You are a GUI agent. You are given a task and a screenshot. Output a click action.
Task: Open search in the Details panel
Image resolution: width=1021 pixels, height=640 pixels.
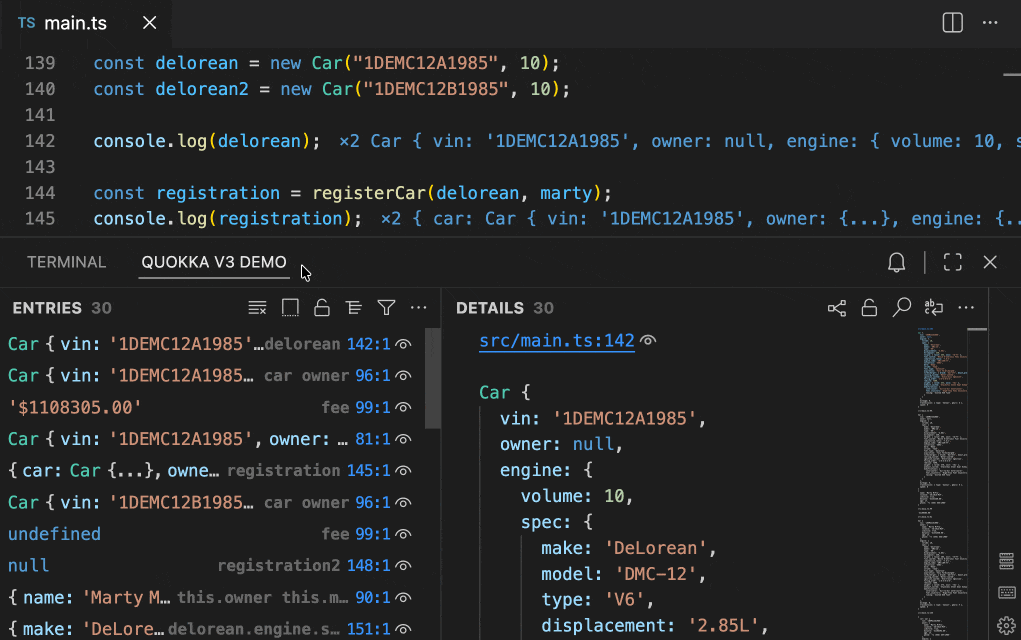click(902, 308)
